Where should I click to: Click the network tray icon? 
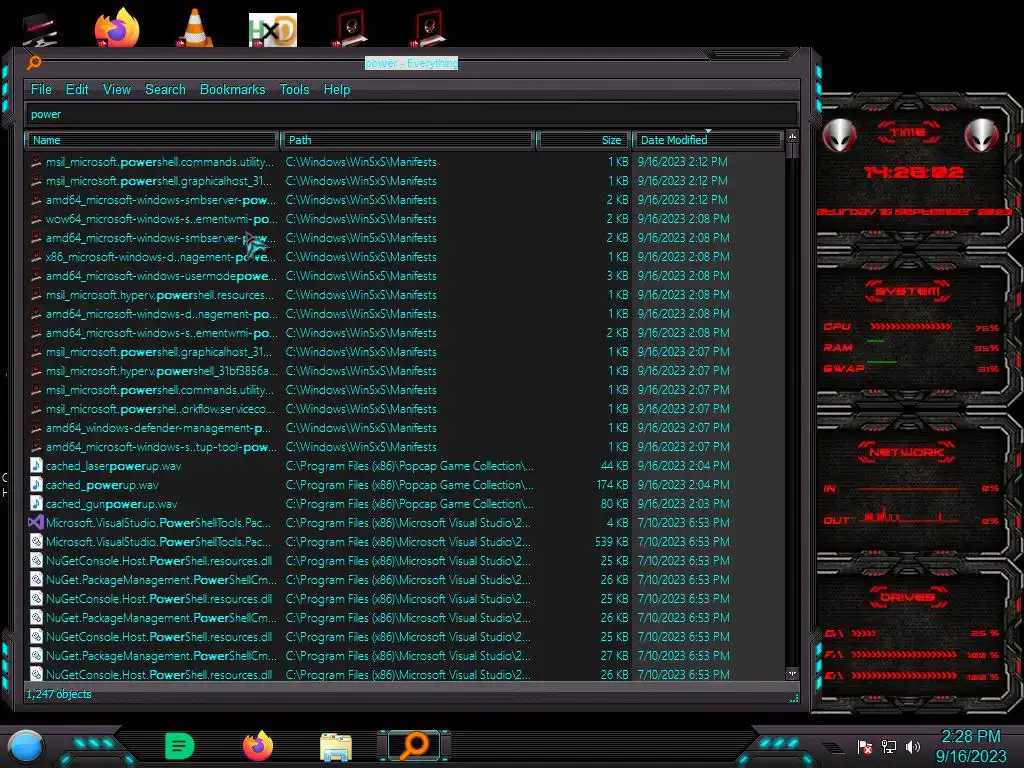888,747
